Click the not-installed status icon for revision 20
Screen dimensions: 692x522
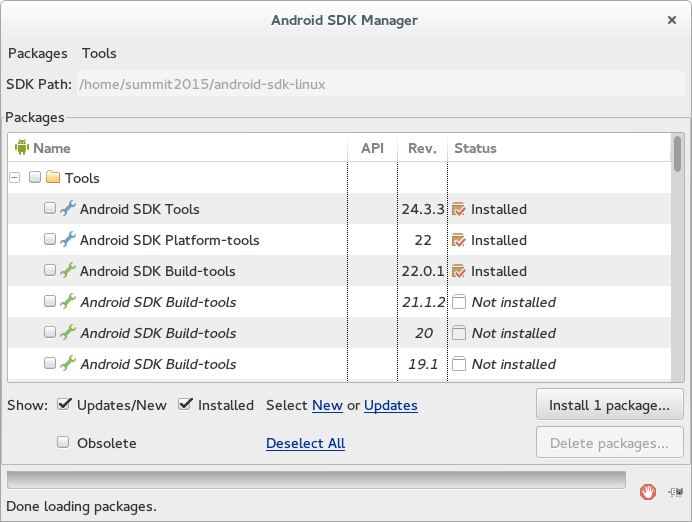click(x=459, y=333)
